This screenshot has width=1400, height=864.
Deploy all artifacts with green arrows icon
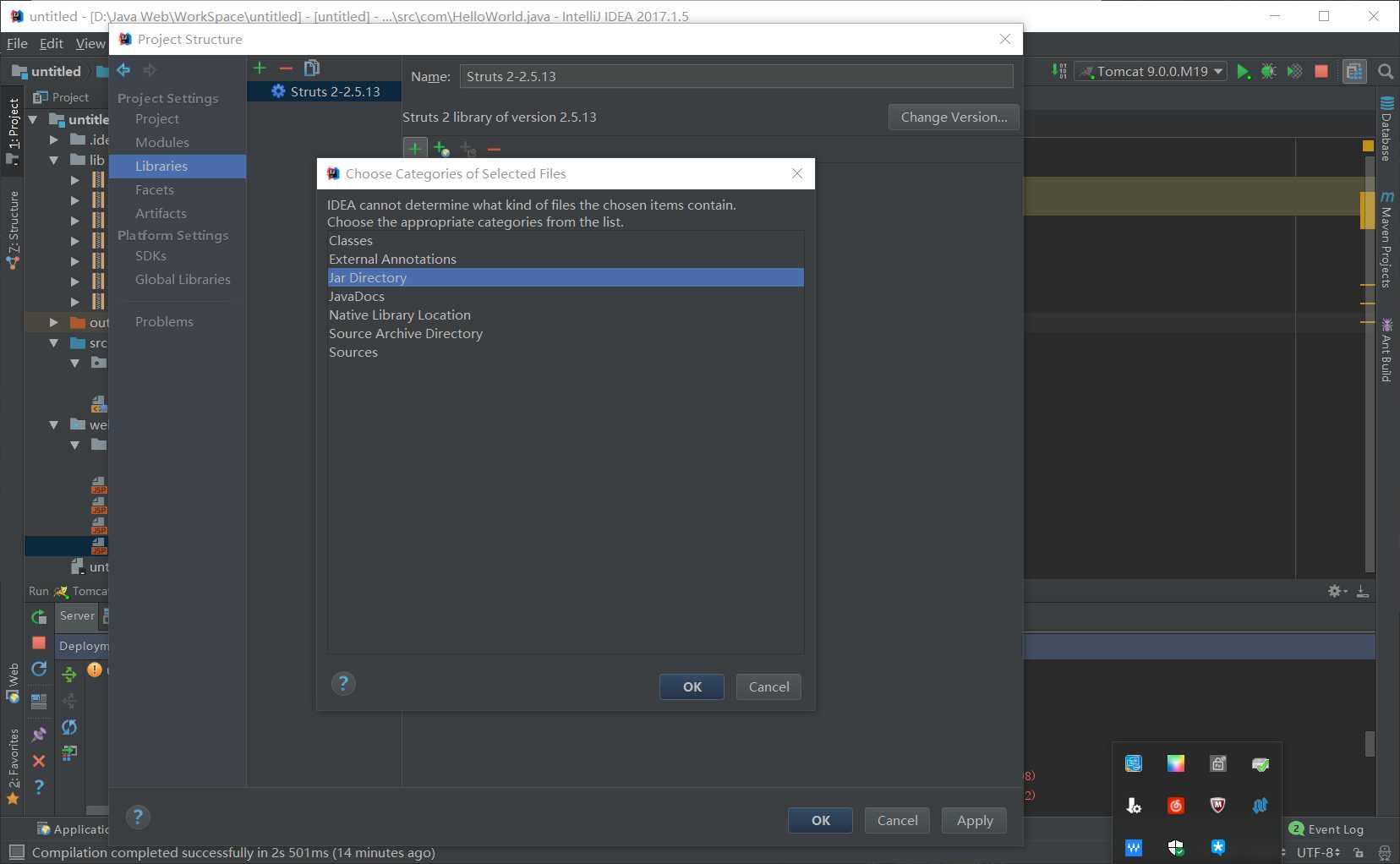(x=69, y=674)
